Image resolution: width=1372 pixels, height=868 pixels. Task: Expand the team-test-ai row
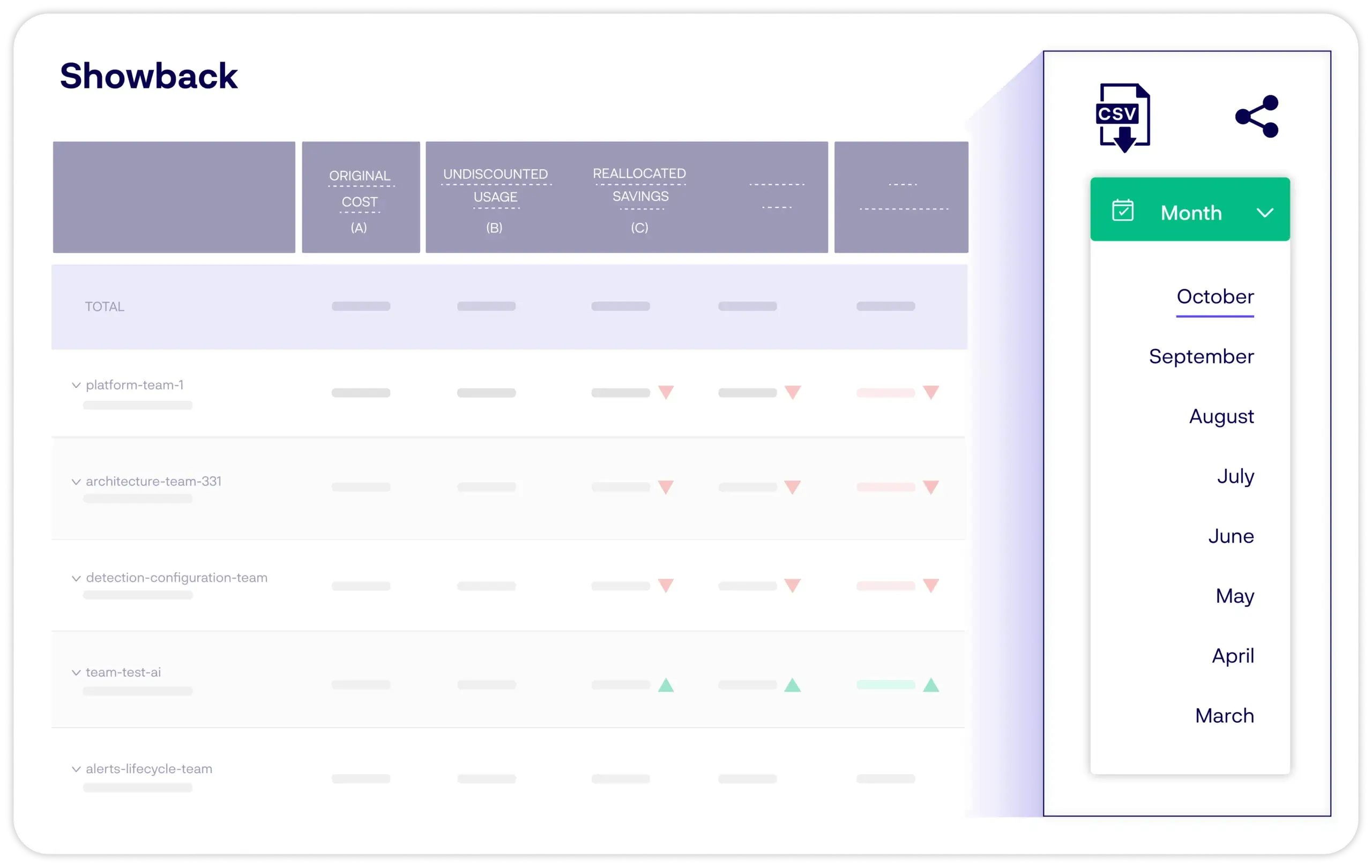point(76,672)
